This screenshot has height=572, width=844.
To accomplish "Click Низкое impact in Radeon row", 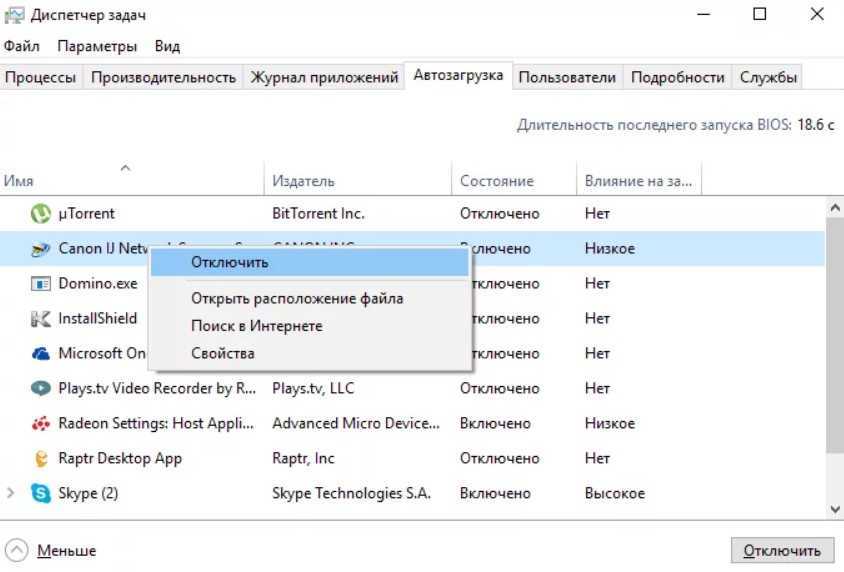I will (610, 423).
